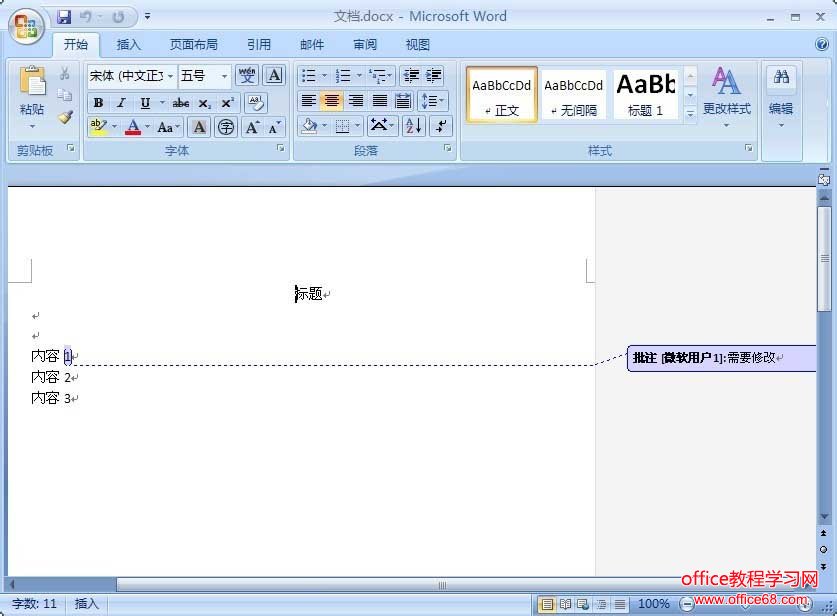837x616 pixels.
Task: Open the font size dropdown
Action: [222, 75]
